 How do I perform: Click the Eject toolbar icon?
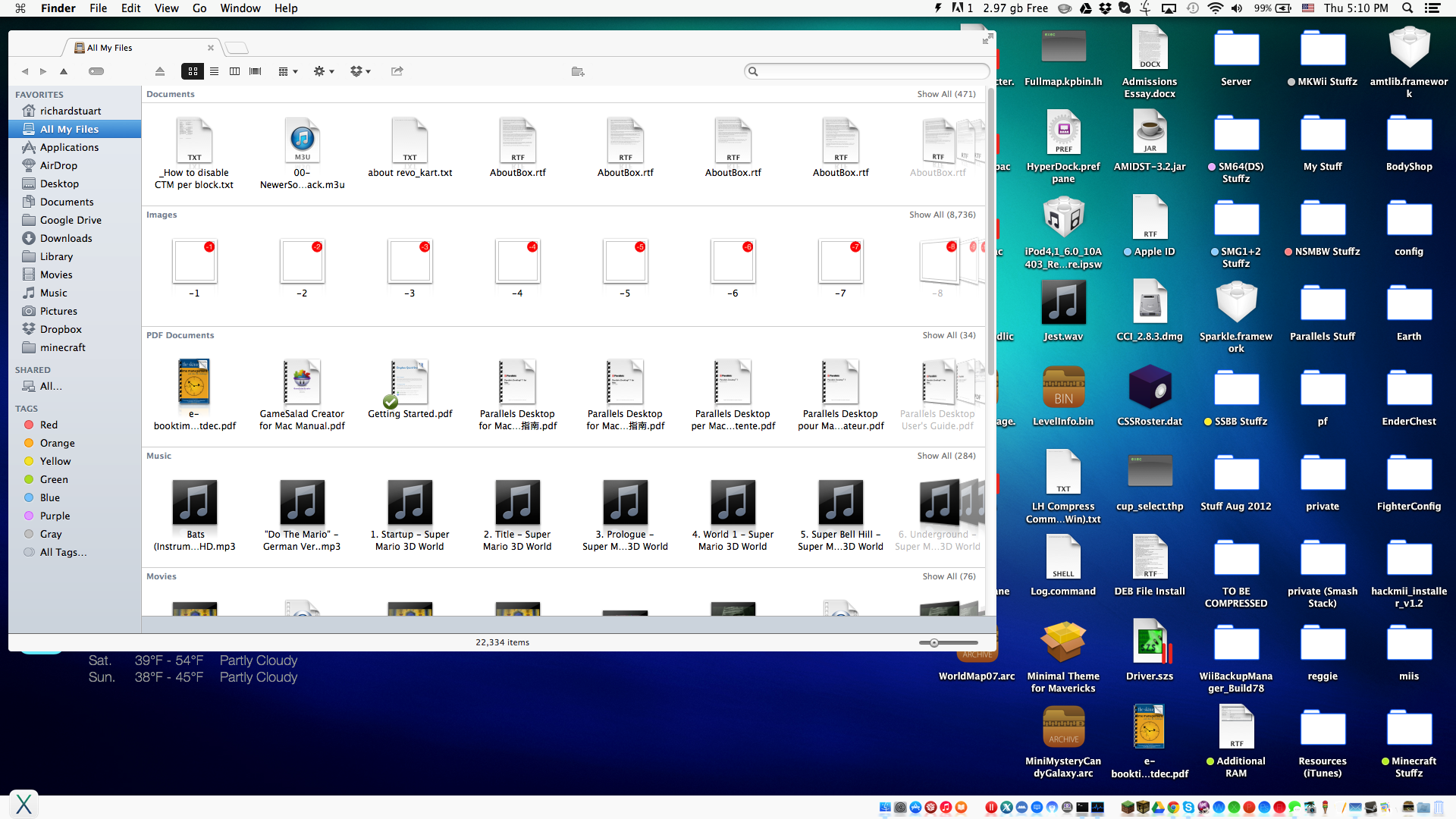[x=160, y=71]
